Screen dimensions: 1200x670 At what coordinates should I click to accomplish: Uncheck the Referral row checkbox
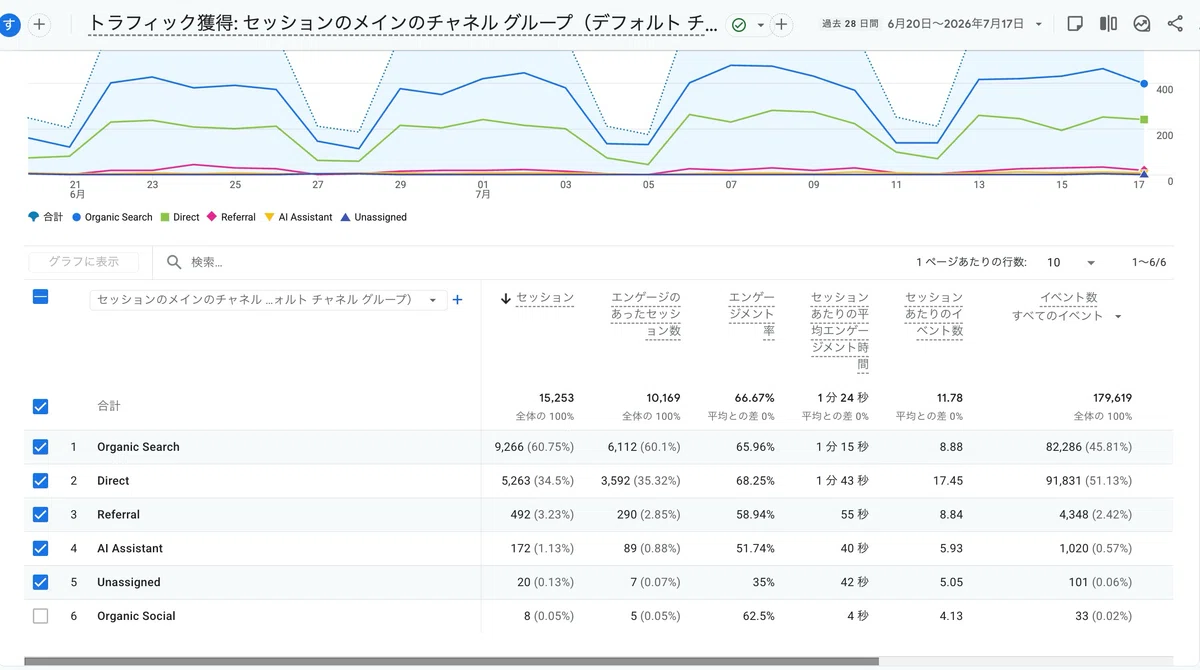[x=40, y=514]
